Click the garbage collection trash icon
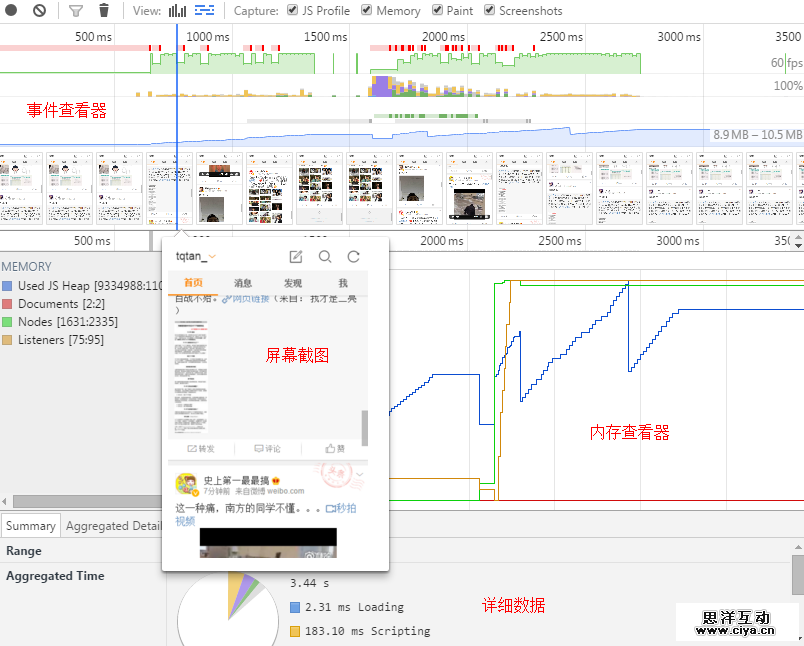 [x=104, y=10]
